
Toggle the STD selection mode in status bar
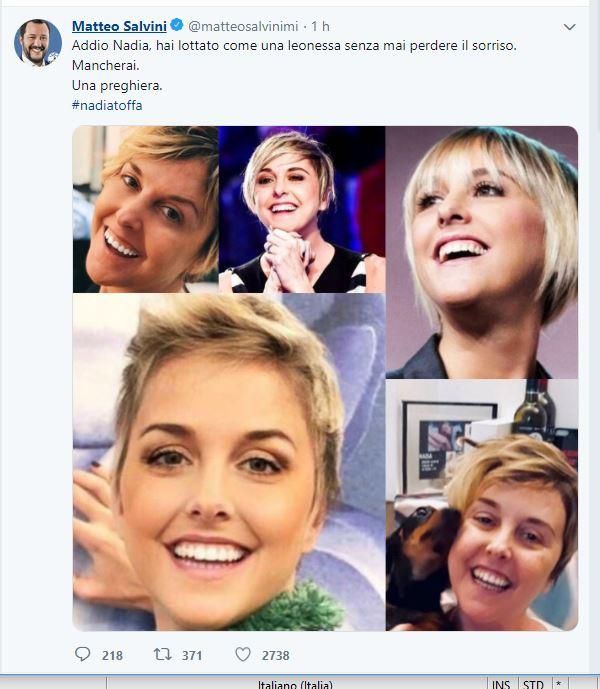tap(533, 684)
